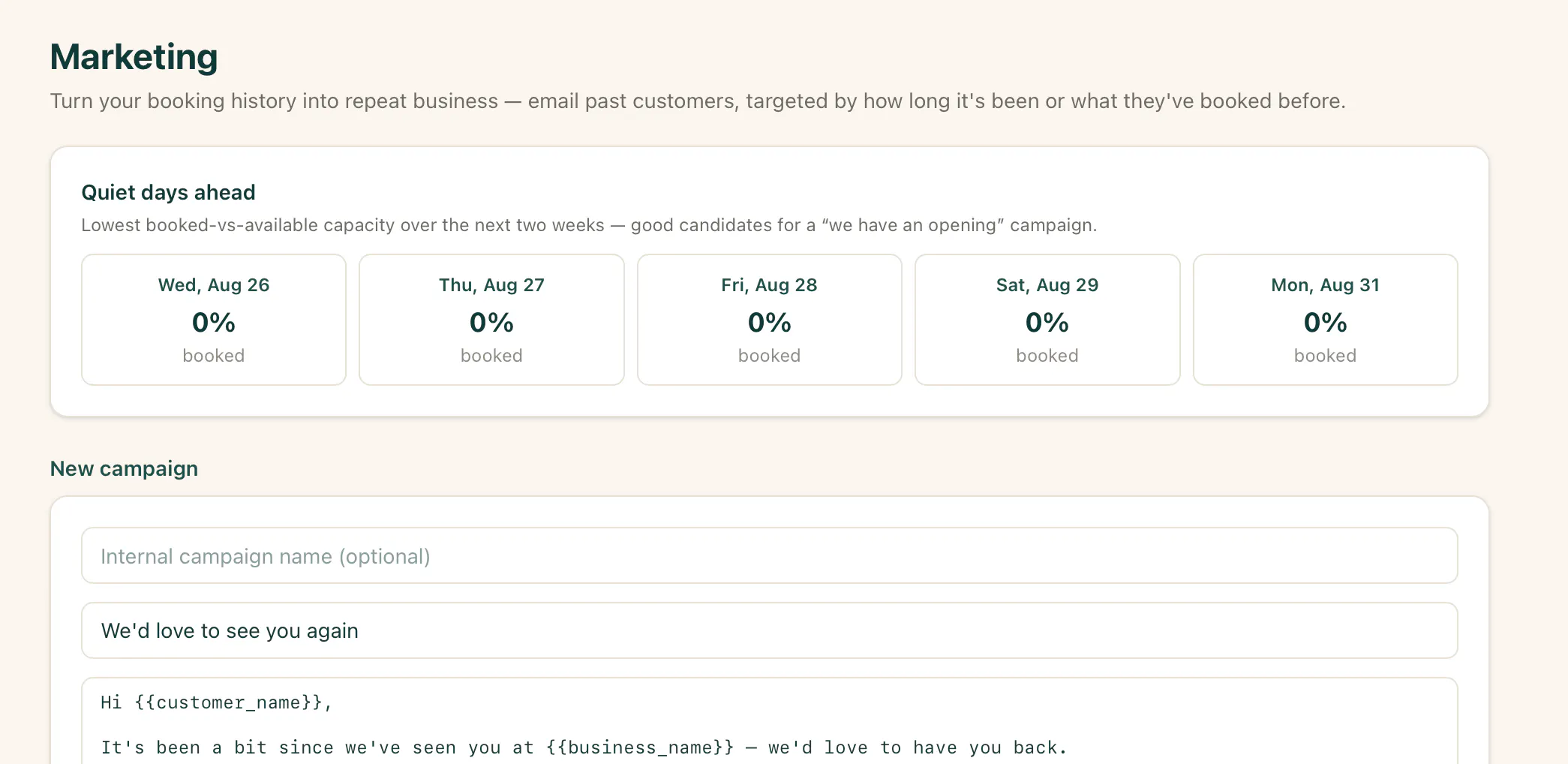Click the '{{business_name}}' line in the email body
Image resolution: width=1568 pixels, height=764 pixels.
coord(584,747)
